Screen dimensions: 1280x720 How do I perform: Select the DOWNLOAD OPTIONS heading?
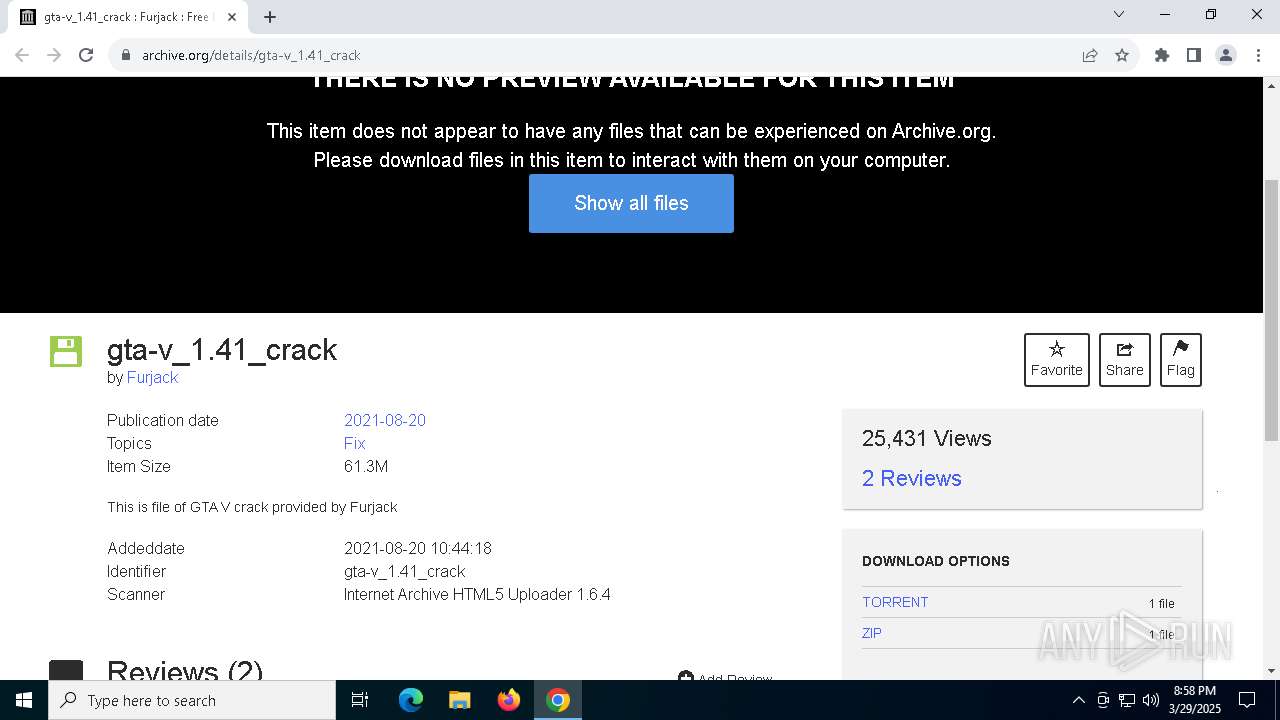click(936, 561)
